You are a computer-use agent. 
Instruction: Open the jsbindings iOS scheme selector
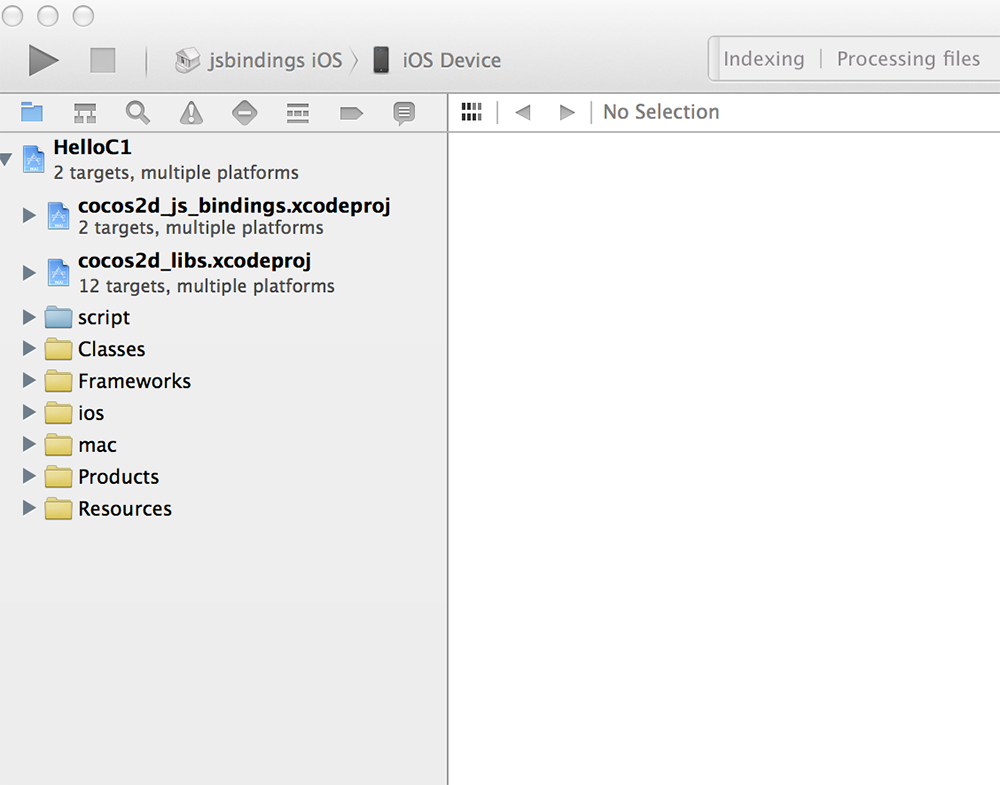click(x=275, y=60)
